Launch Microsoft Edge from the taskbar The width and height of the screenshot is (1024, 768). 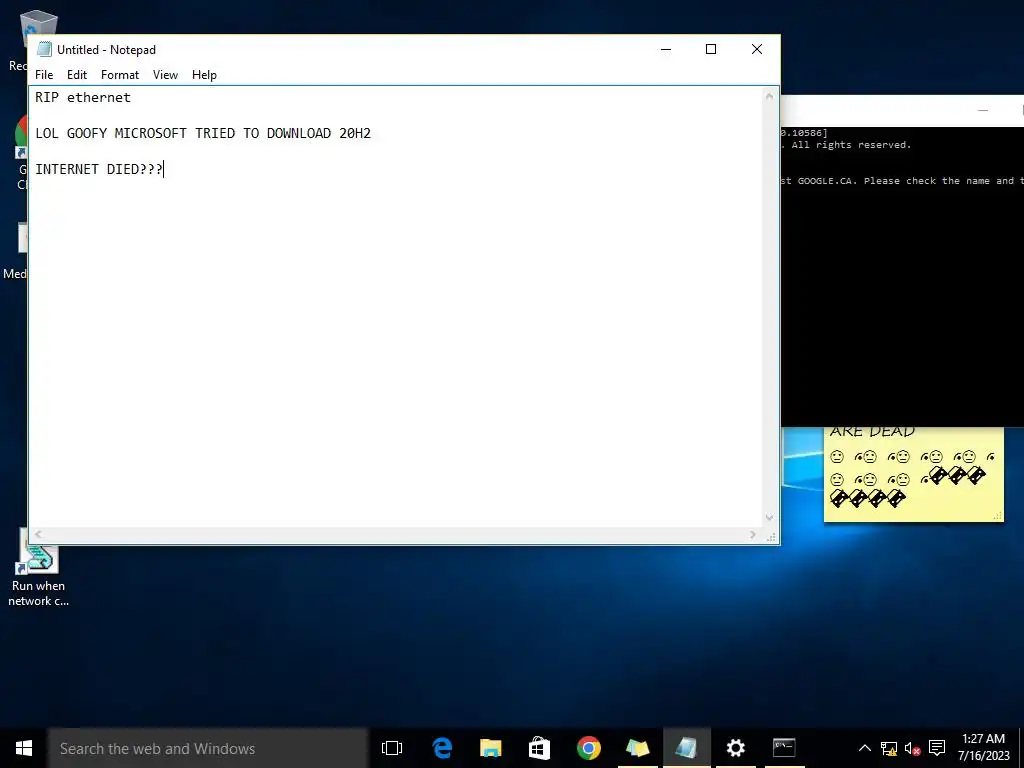[442, 748]
